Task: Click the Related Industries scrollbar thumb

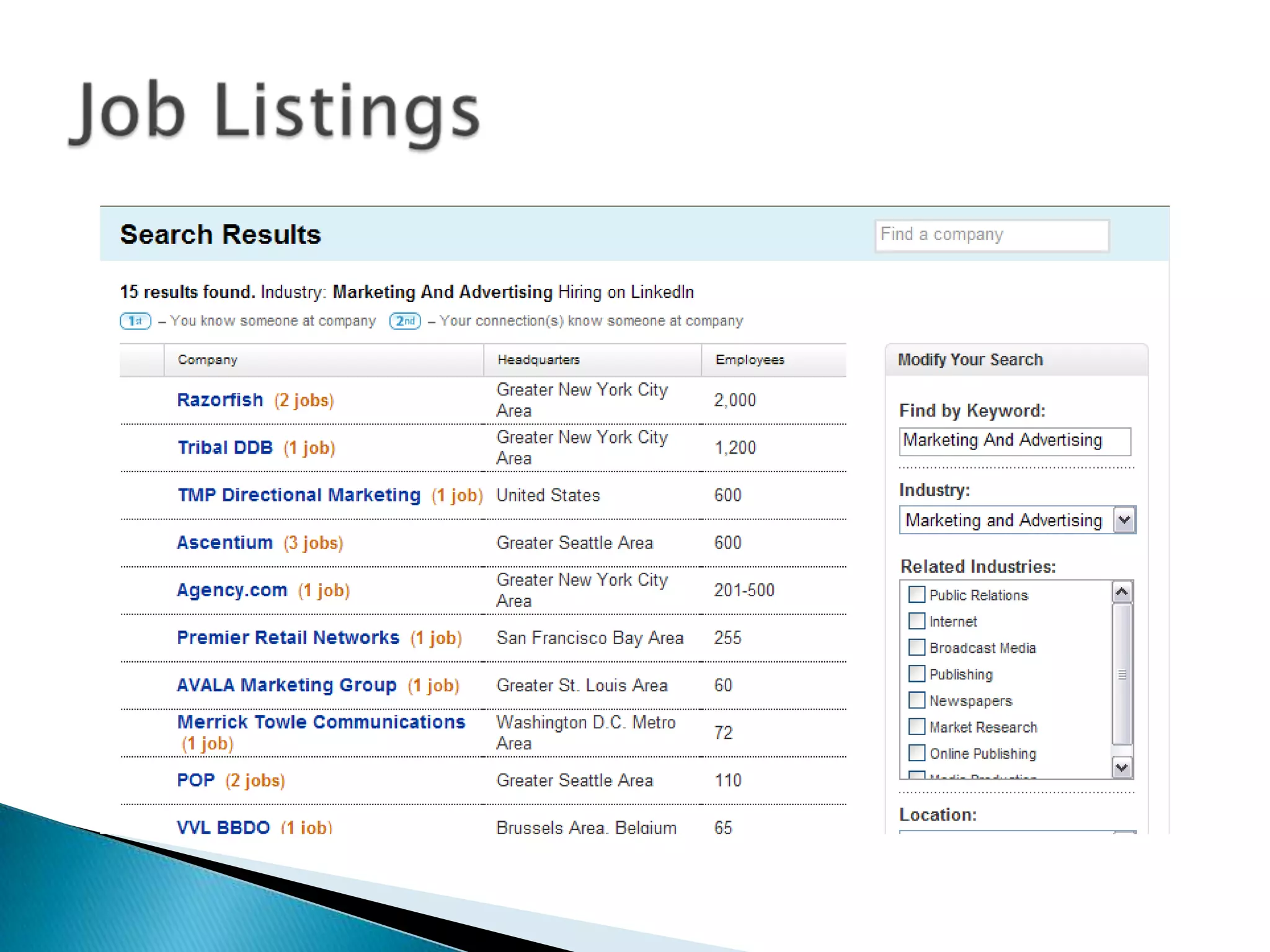Action: [x=1122, y=674]
